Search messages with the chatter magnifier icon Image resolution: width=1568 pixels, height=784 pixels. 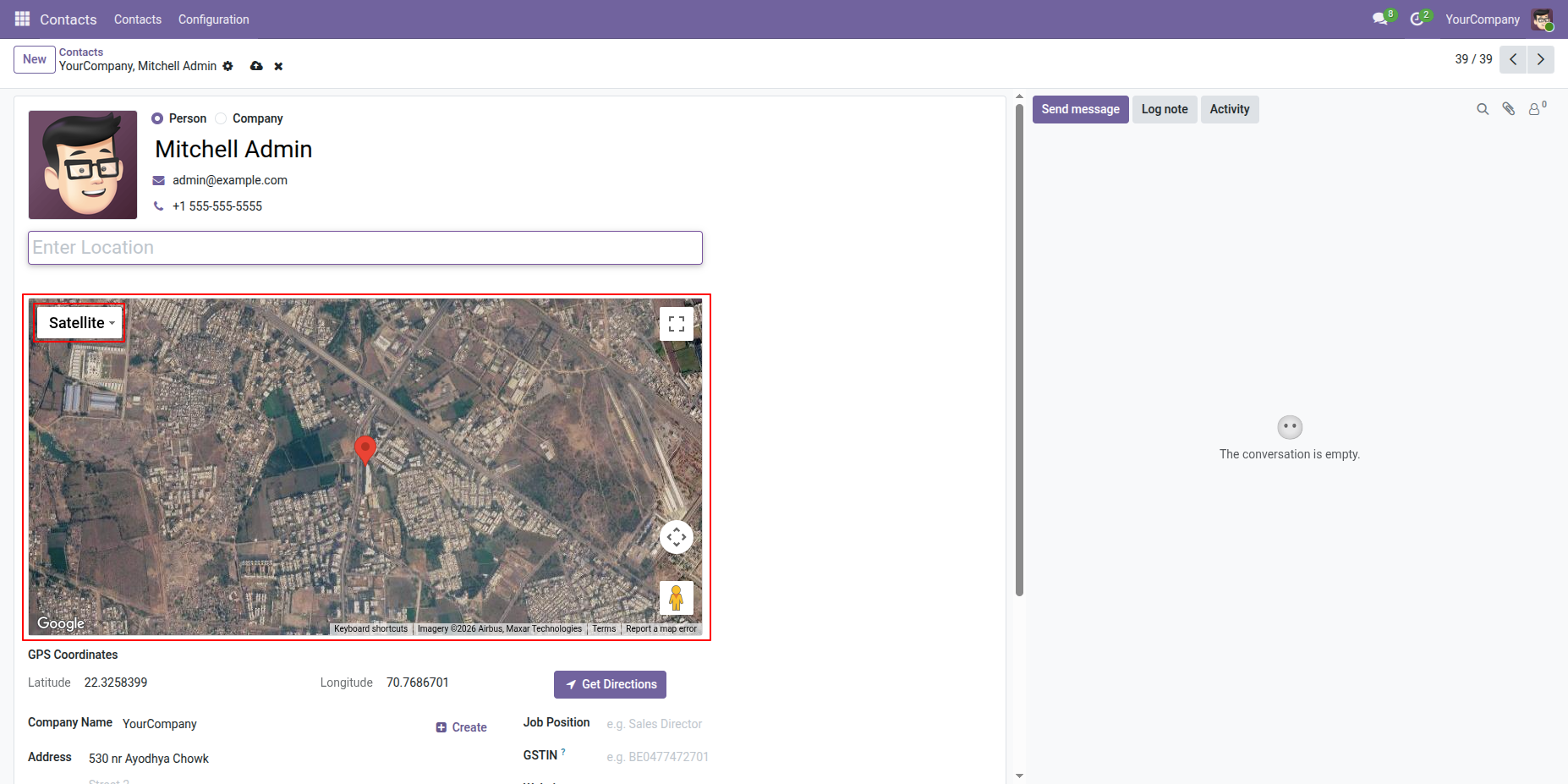point(1483,109)
